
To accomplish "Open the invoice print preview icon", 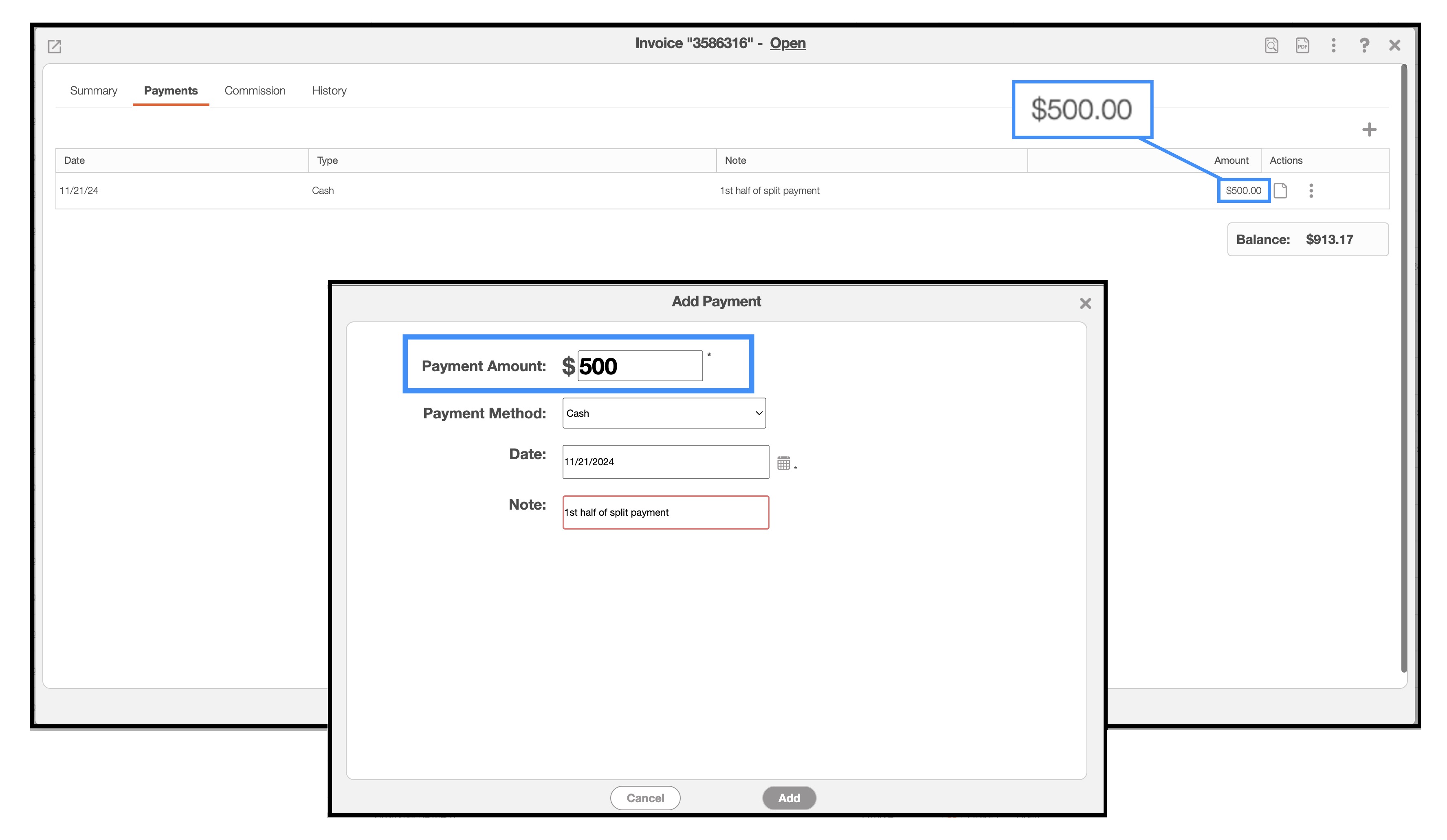I will pyautogui.click(x=1271, y=45).
